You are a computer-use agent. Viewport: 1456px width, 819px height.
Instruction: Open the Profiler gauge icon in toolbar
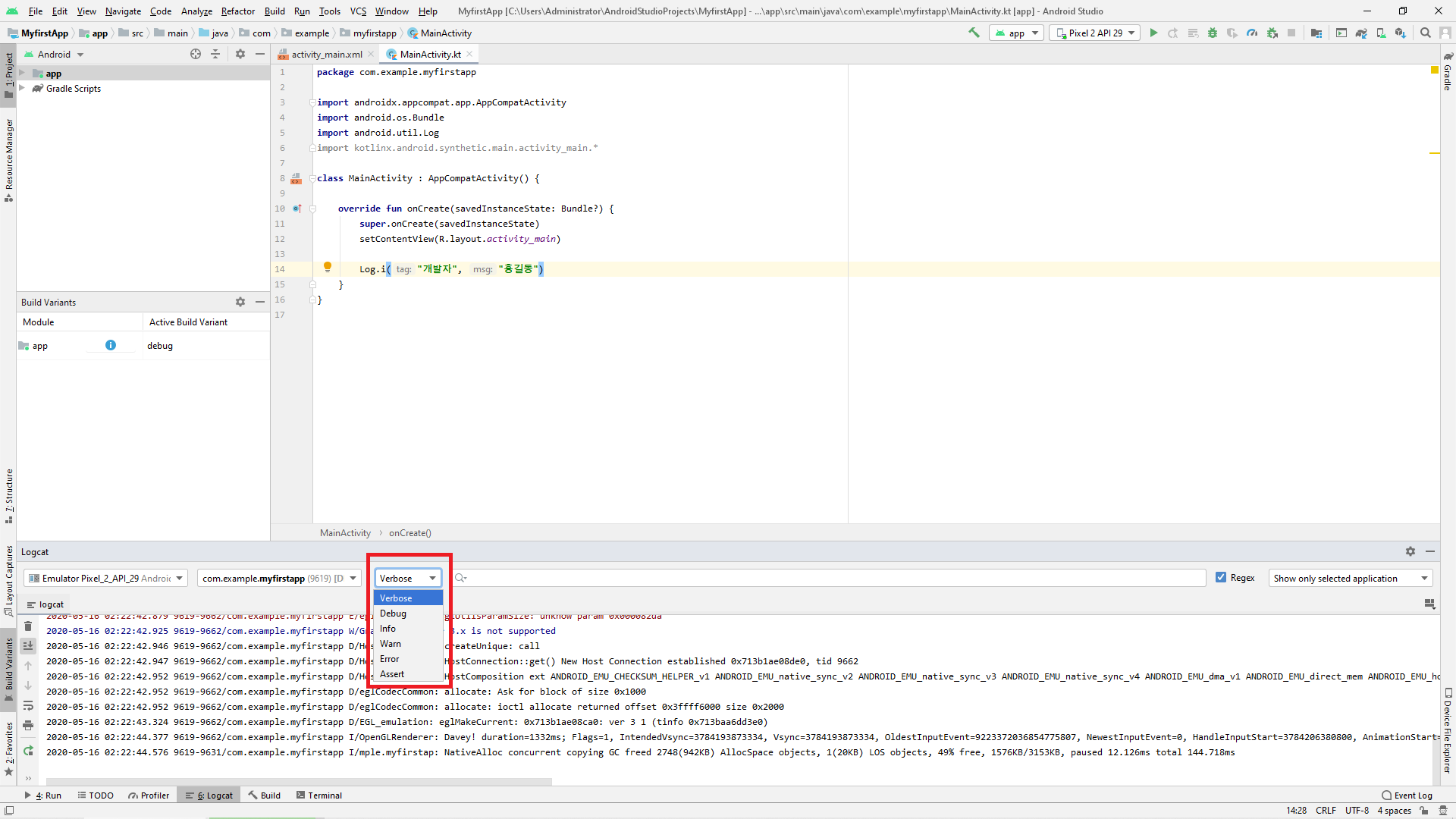1252,33
